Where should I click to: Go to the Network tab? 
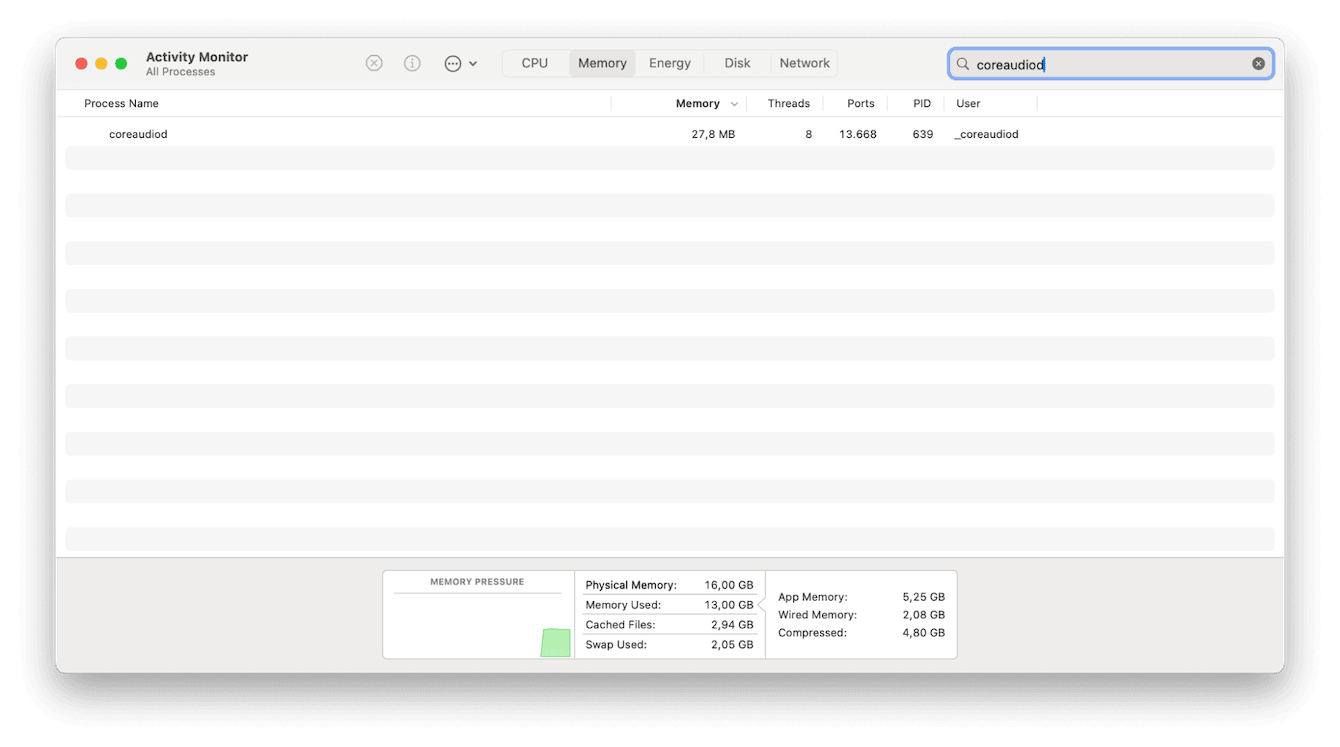[804, 63]
